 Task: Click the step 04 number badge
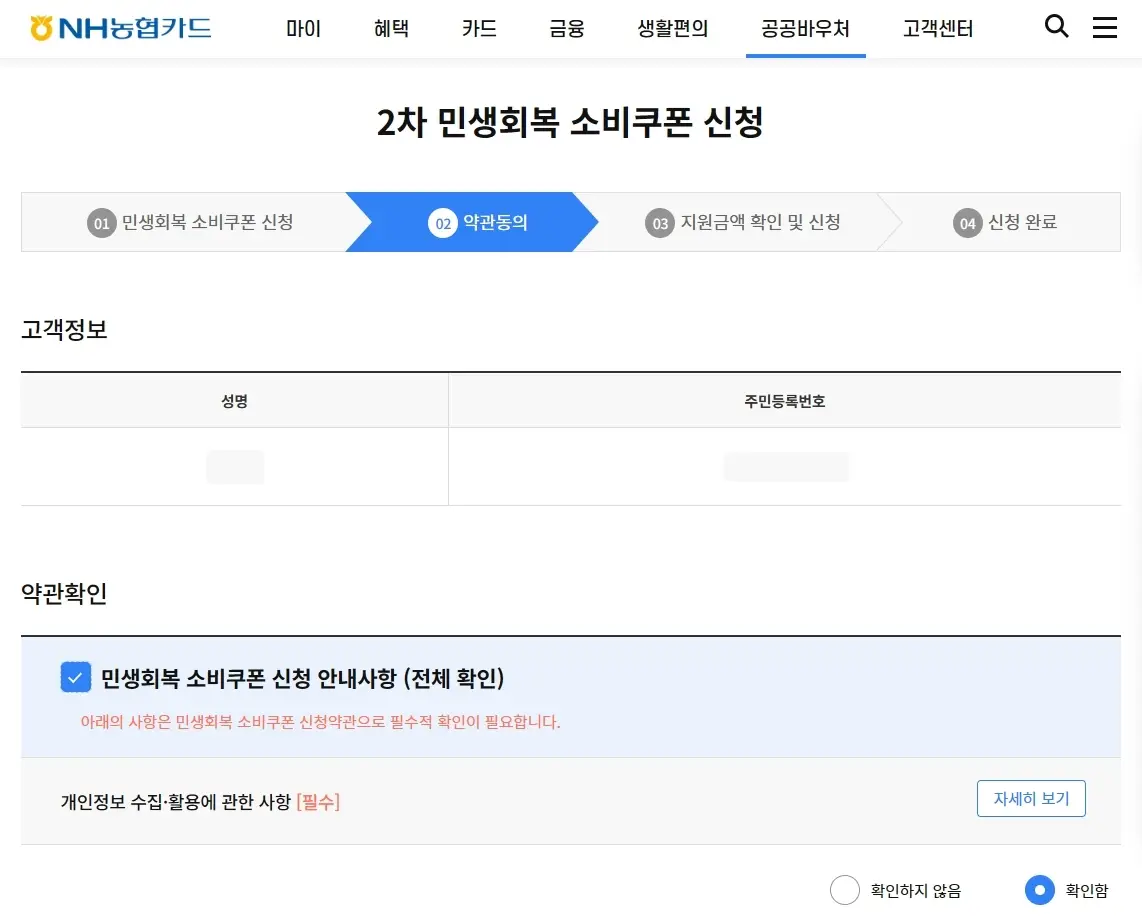point(967,223)
